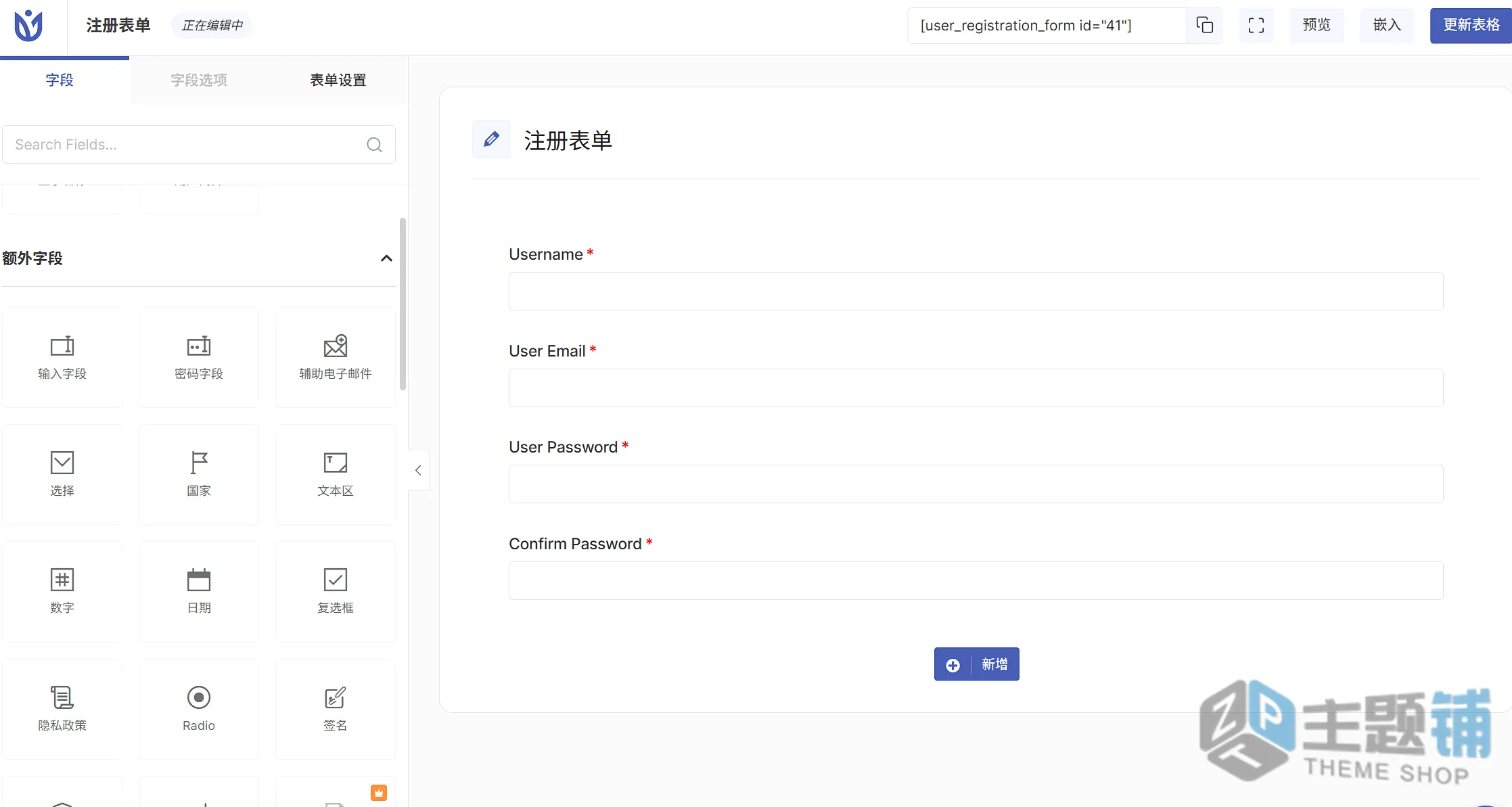Select the 复选框 checkbox field icon
Viewport: 1512px width, 807px height.
(336, 580)
